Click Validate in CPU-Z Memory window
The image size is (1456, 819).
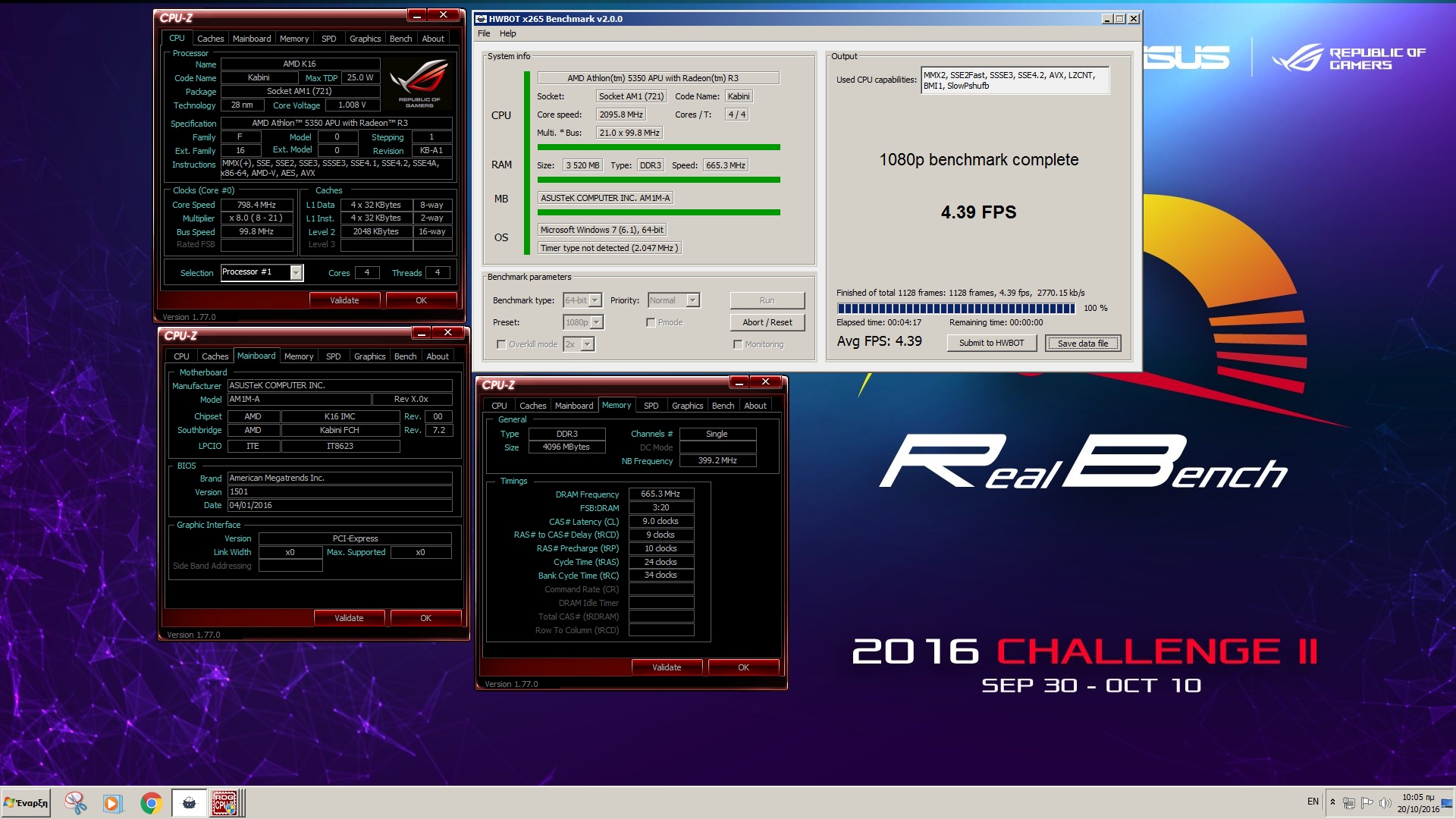tap(667, 667)
